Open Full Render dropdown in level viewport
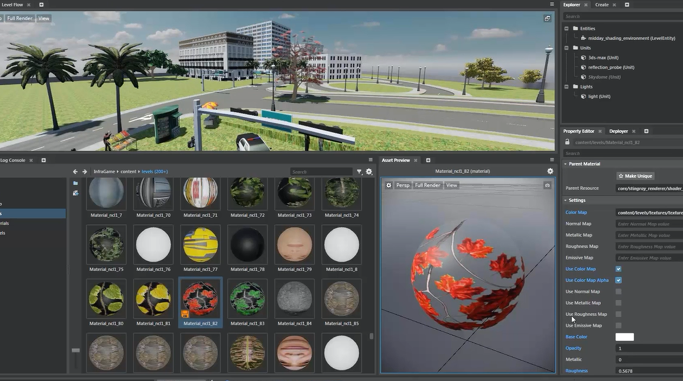683x381 pixels. pyautogui.click(x=20, y=18)
